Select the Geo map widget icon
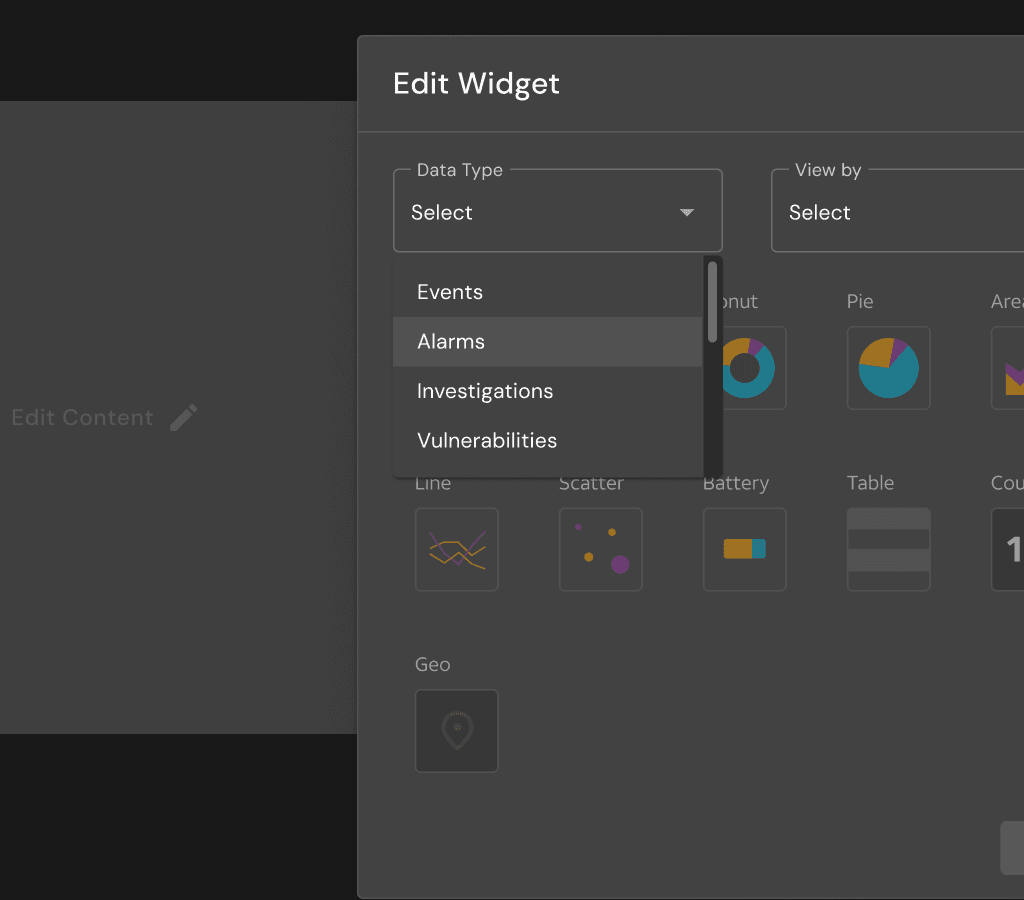This screenshot has width=1024, height=900. 456,731
